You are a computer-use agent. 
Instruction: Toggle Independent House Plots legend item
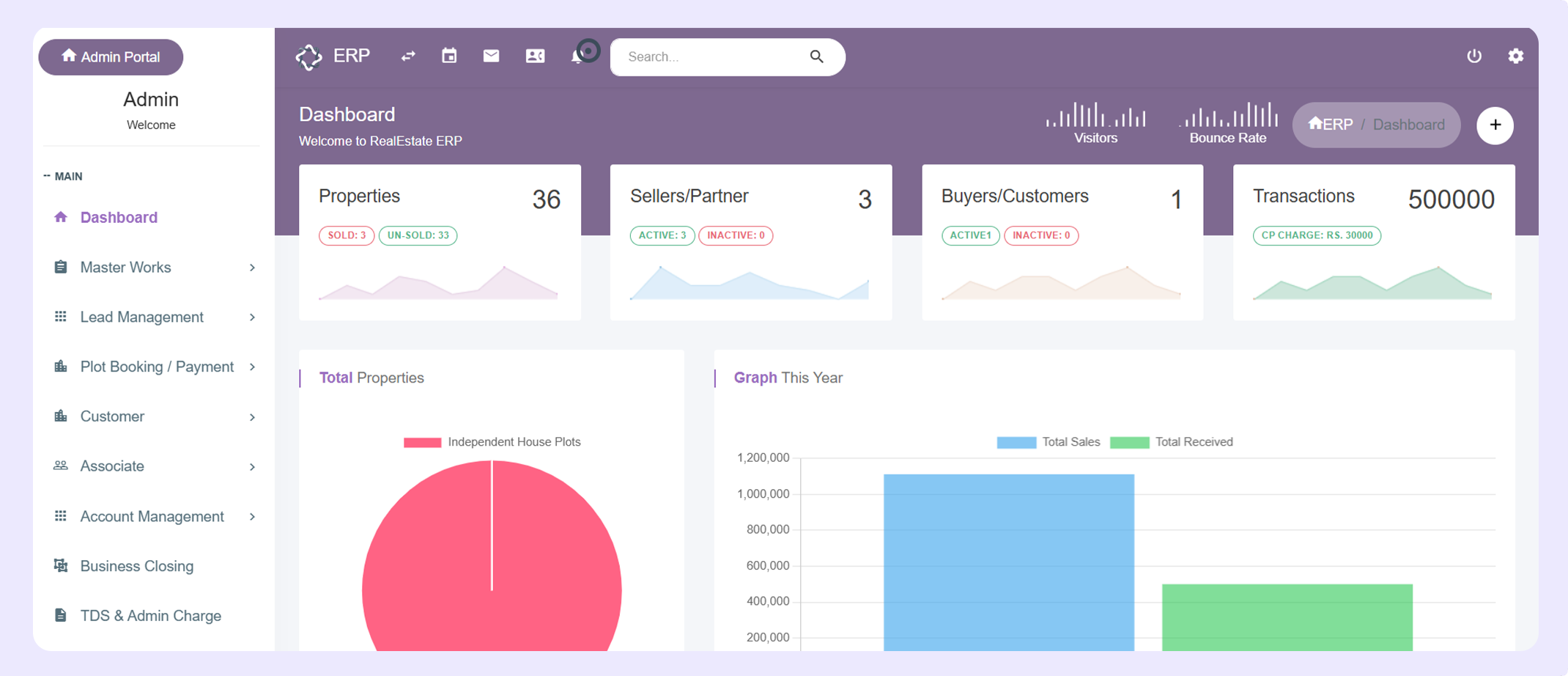(x=492, y=442)
